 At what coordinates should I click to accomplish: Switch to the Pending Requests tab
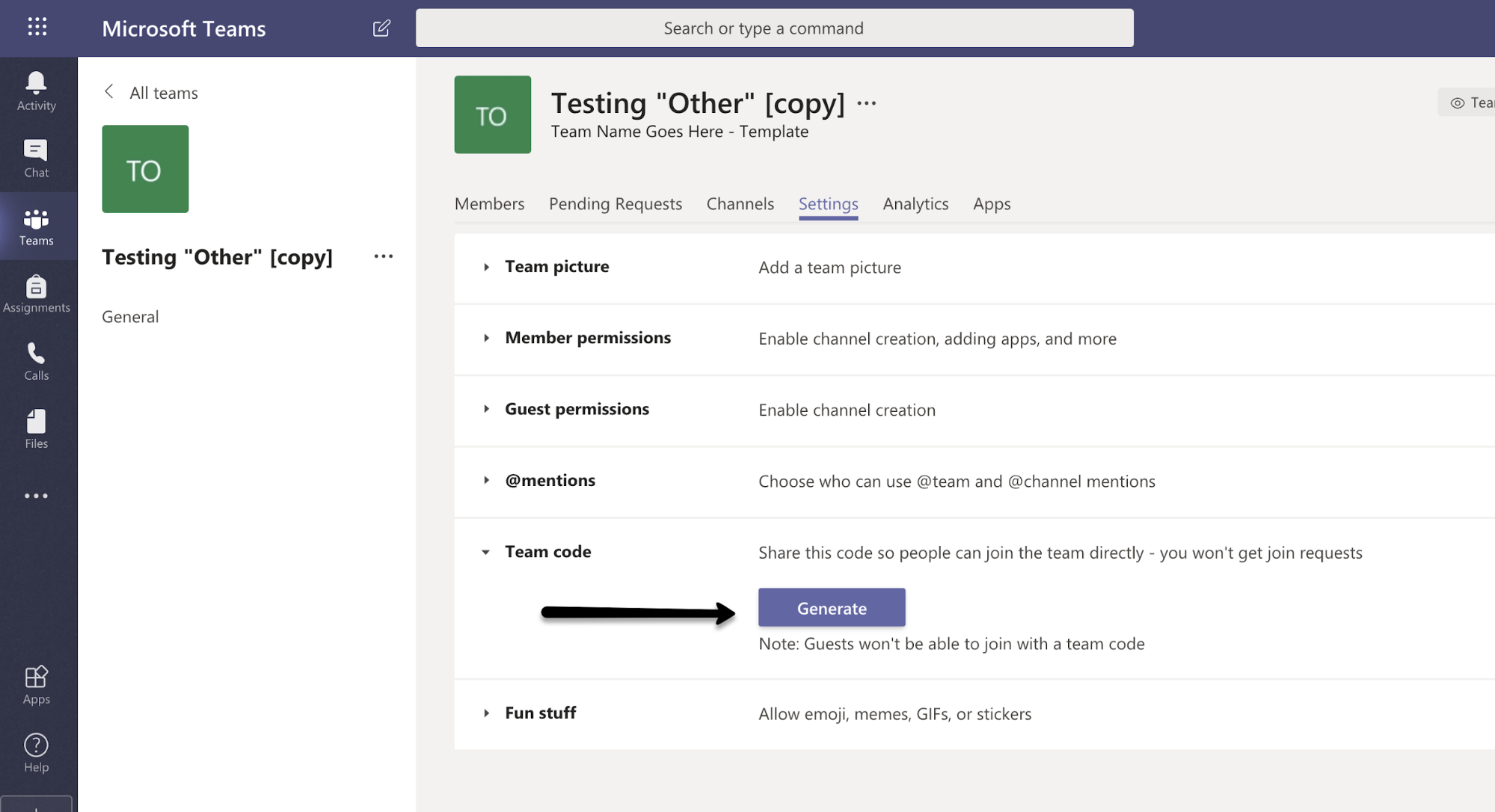point(616,203)
